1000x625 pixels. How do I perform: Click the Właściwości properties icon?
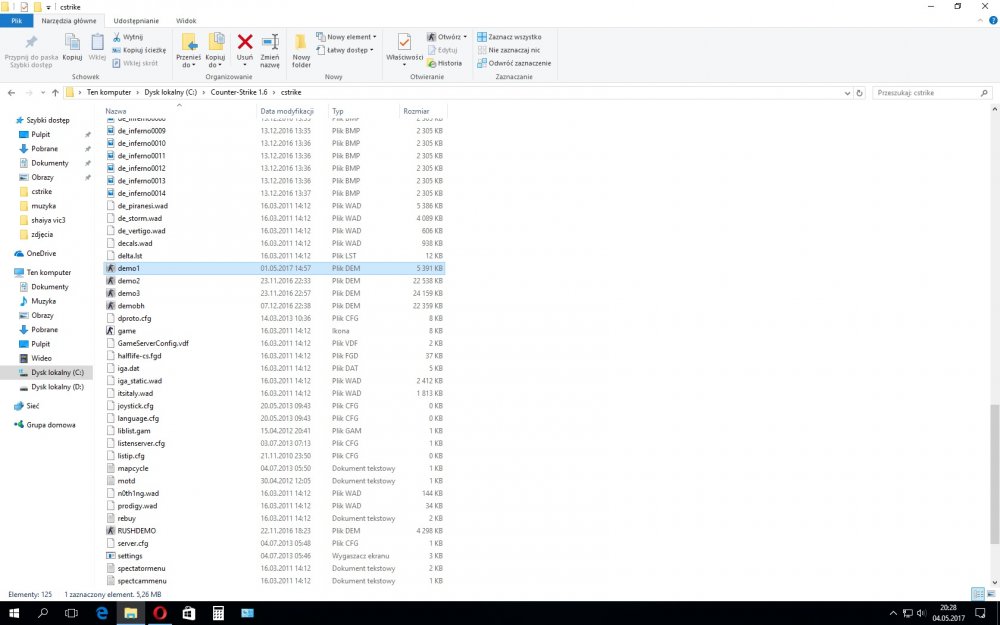click(404, 42)
